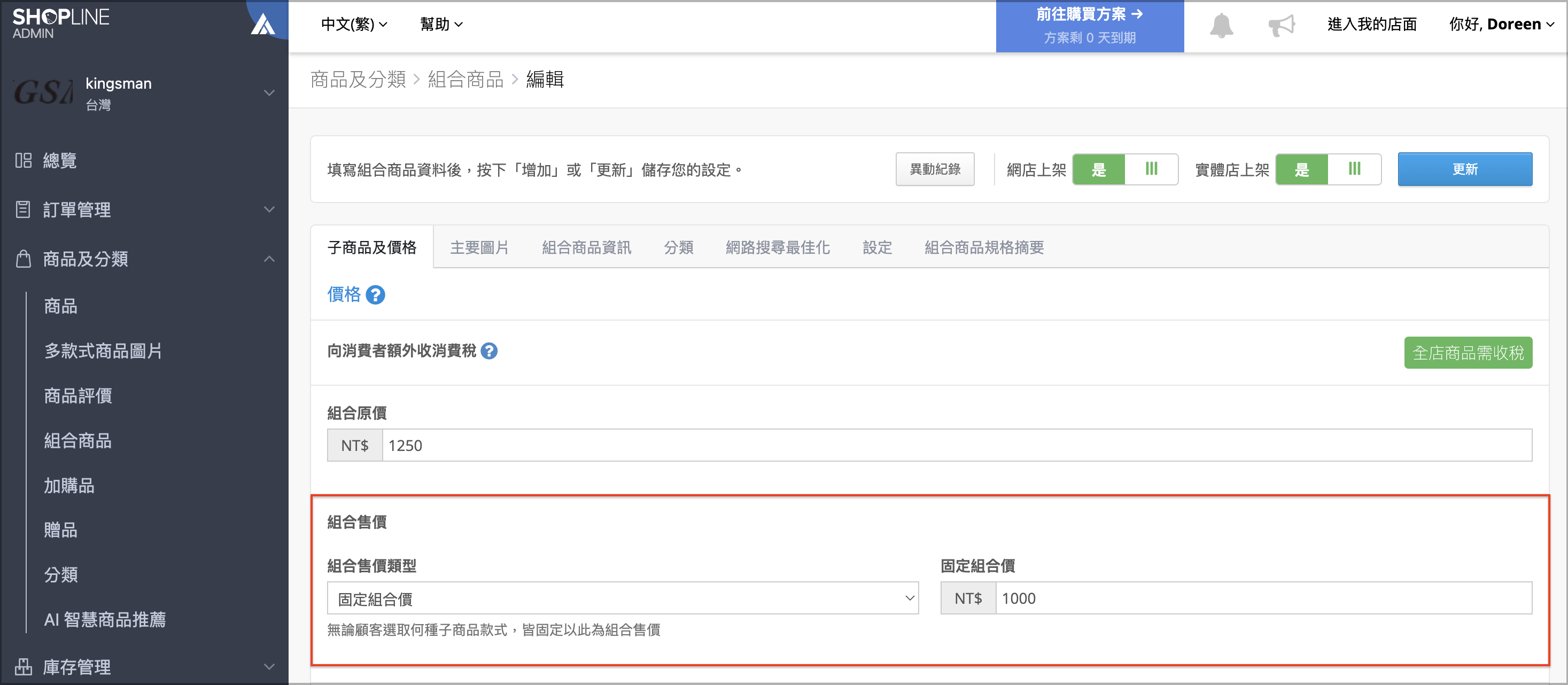Click the 進入我的店面 link
This screenshot has height=685, width=1568.
1372,25
